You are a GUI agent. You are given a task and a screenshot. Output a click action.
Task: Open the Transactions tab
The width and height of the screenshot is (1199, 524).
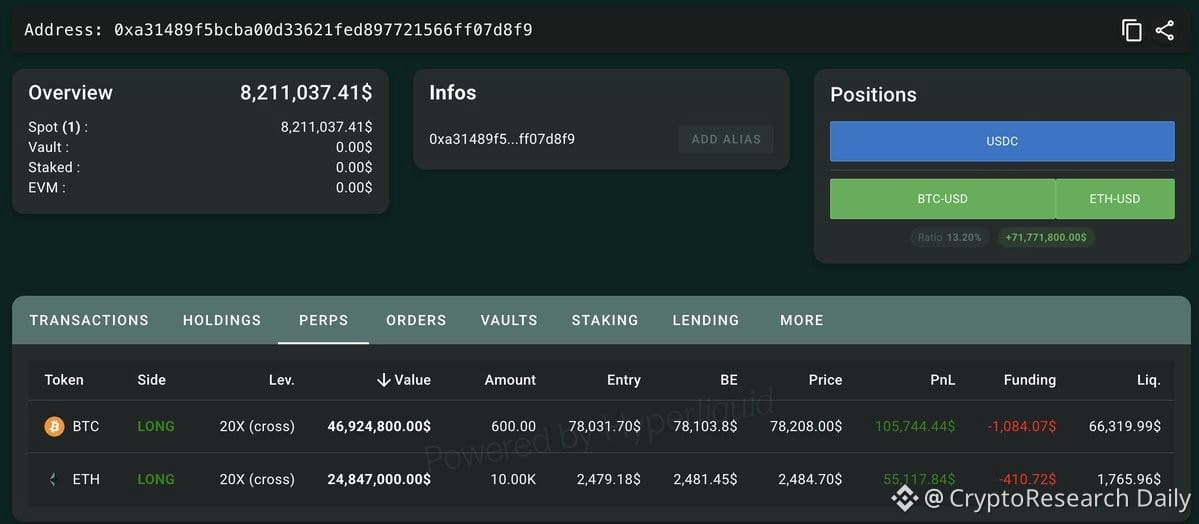89,321
